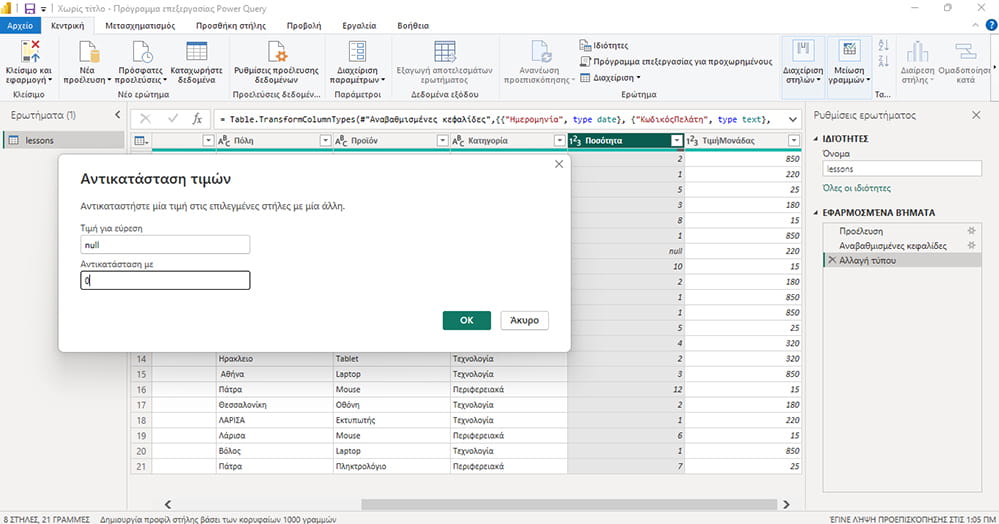999x524 pixels.
Task: Collapse the ΕΦΑΡΜΟΣΜΕΝΑ ΒΗΜΑΤΑ section
Action: pos(816,213)
